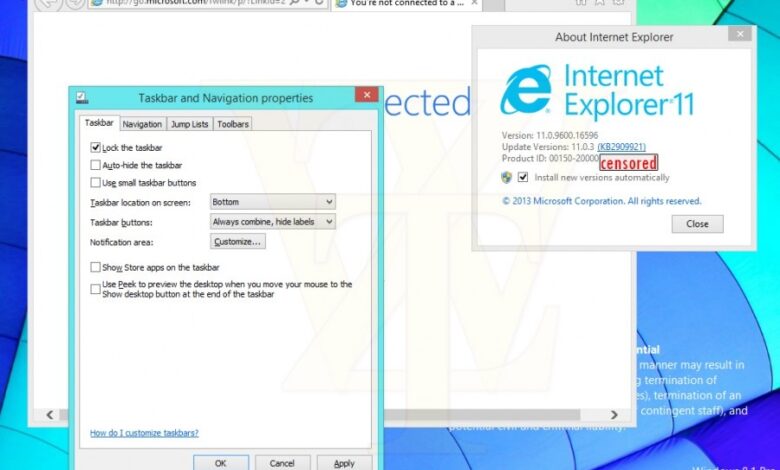Click the 'Taskbar and Navigation properties' title text
The image size is (780, 470).
[226, 98]
